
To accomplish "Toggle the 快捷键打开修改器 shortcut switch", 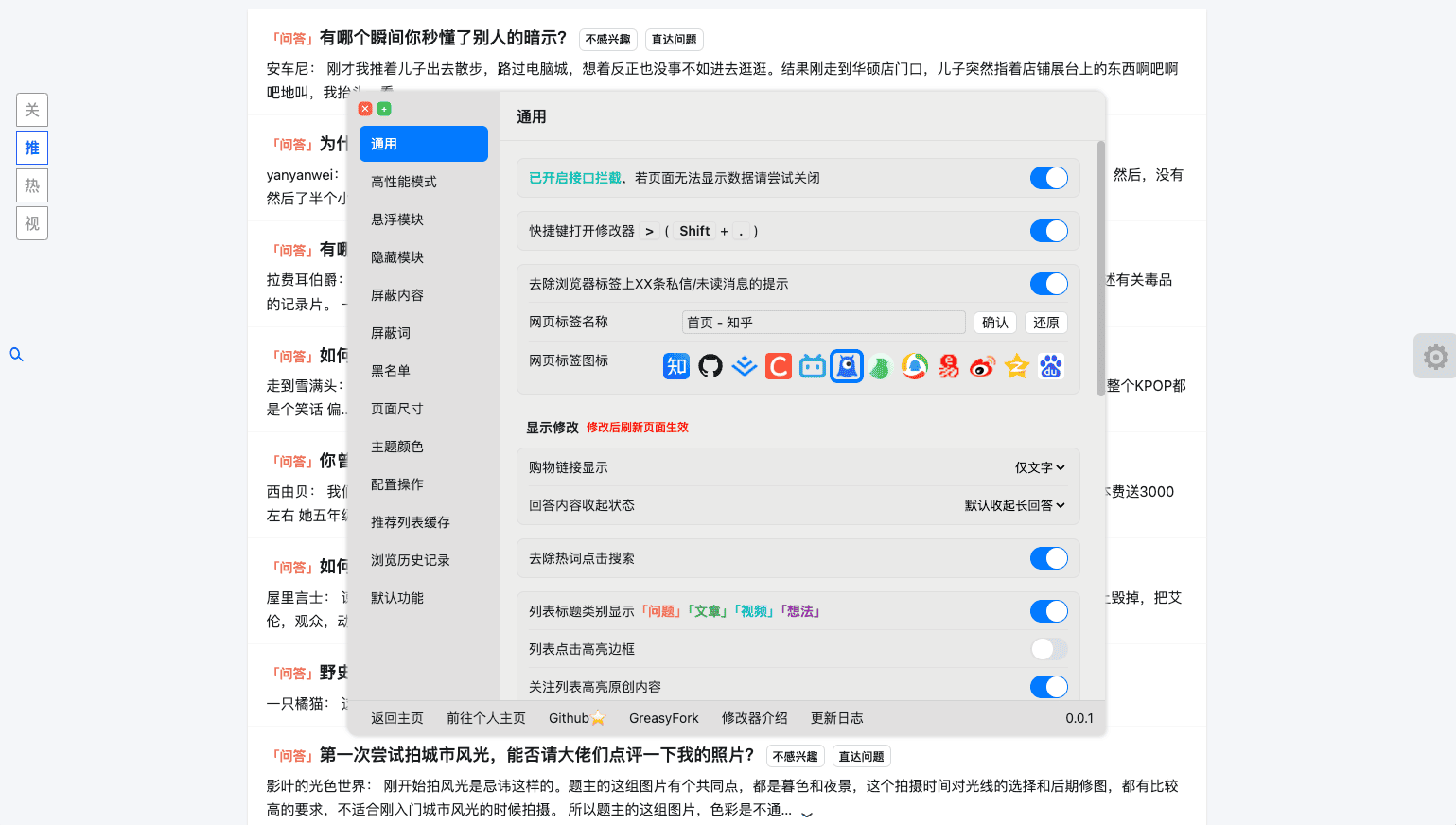I will (1049, 231).
